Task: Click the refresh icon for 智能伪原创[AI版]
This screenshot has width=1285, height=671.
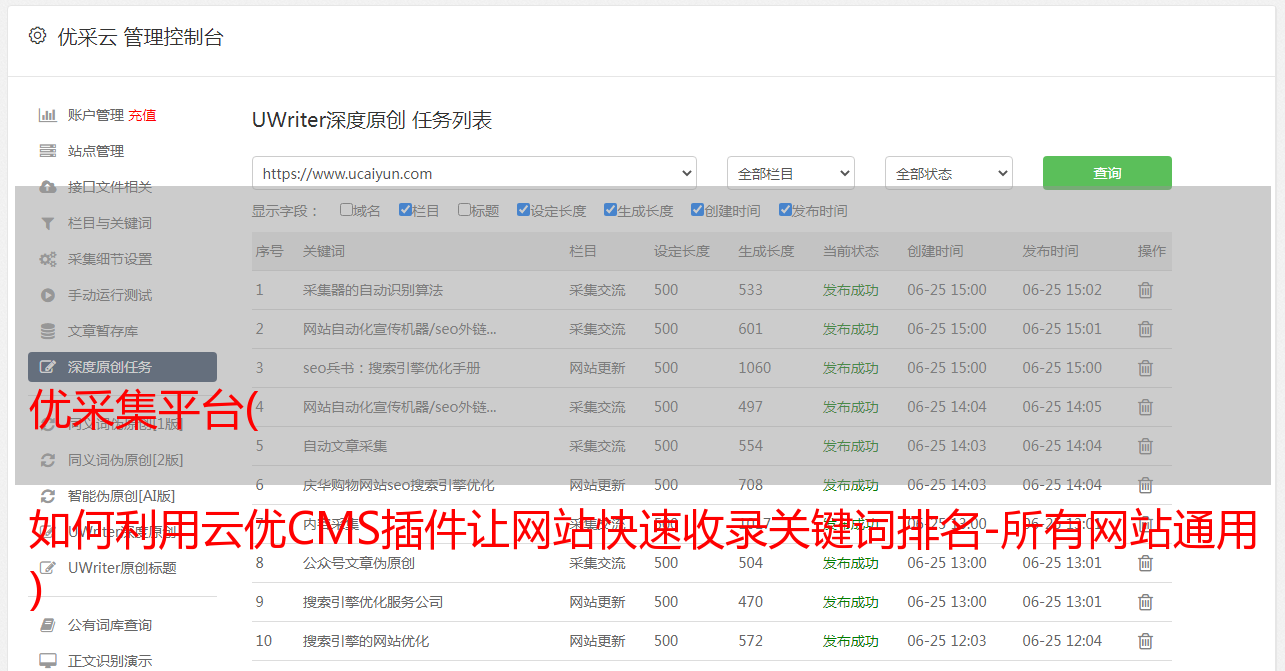Action: click(47, 496)
